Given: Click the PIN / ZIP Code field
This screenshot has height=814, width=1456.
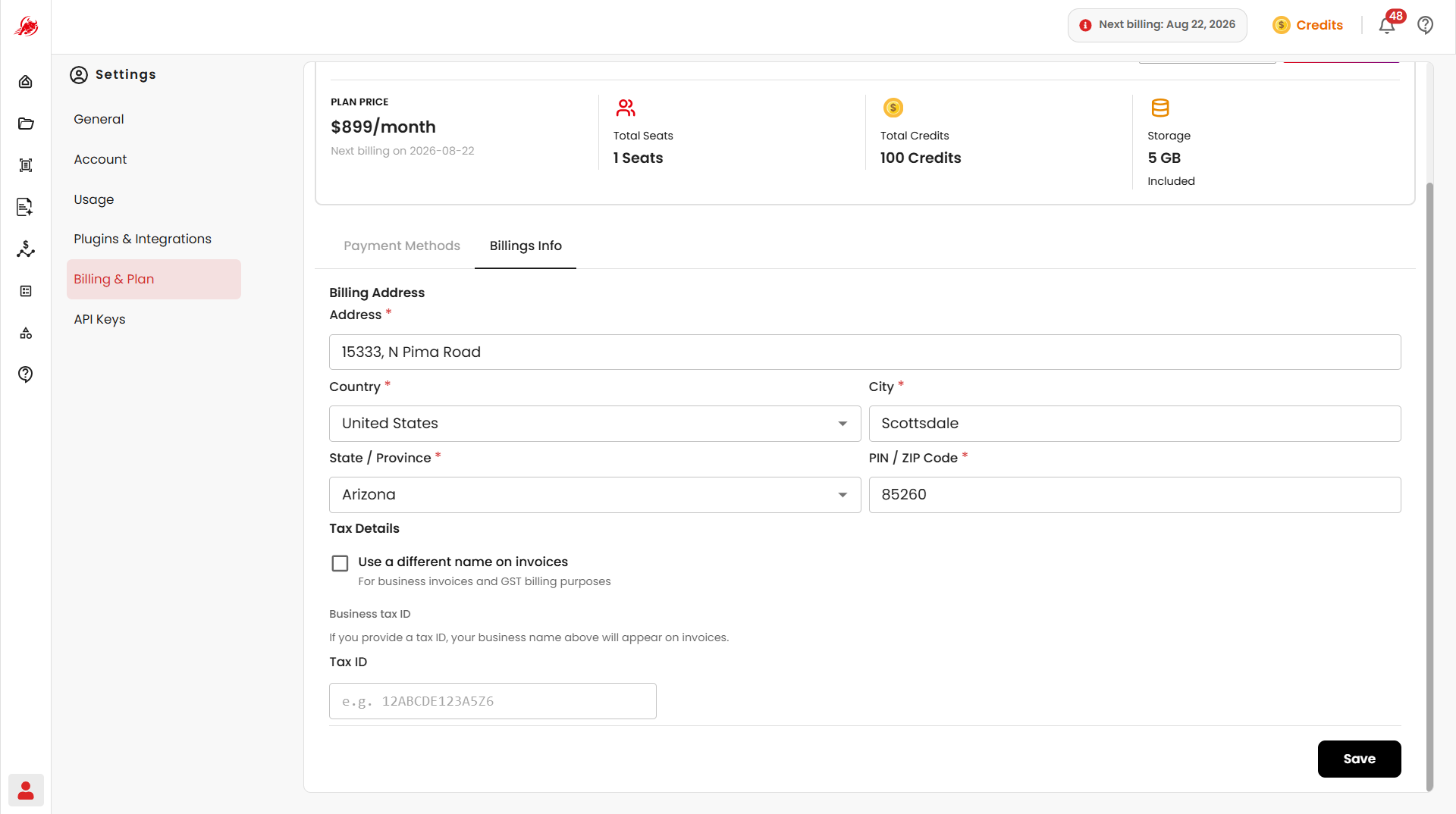Looking at the screenshot, I should (1134, 495).
